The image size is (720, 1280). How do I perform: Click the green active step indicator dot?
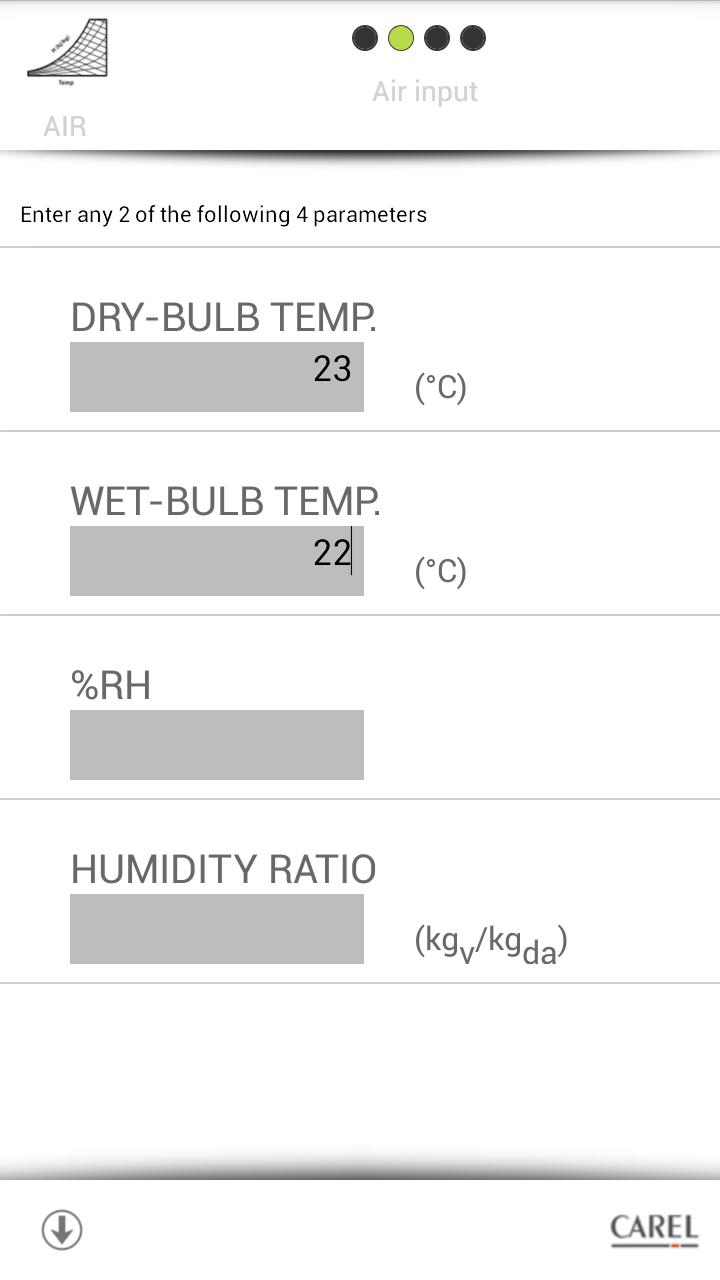pyautogui.click(x=401, y=37)
